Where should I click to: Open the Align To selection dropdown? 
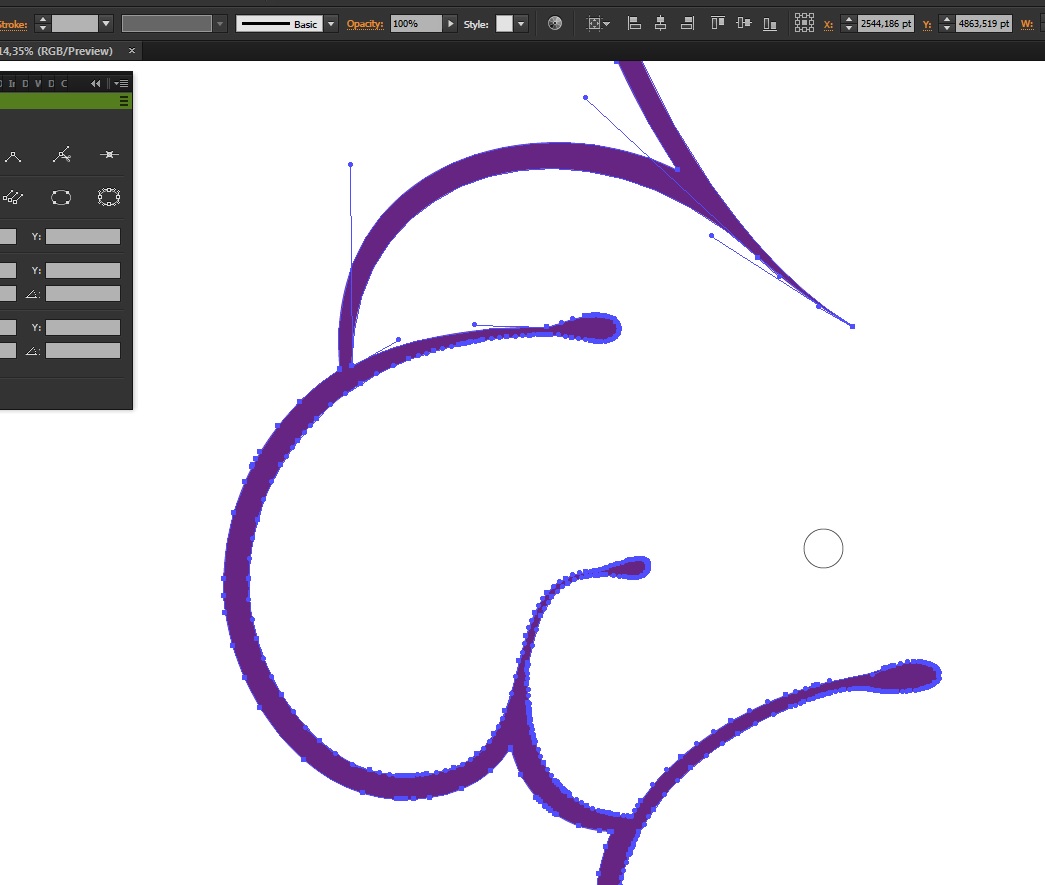pos(598,24)
